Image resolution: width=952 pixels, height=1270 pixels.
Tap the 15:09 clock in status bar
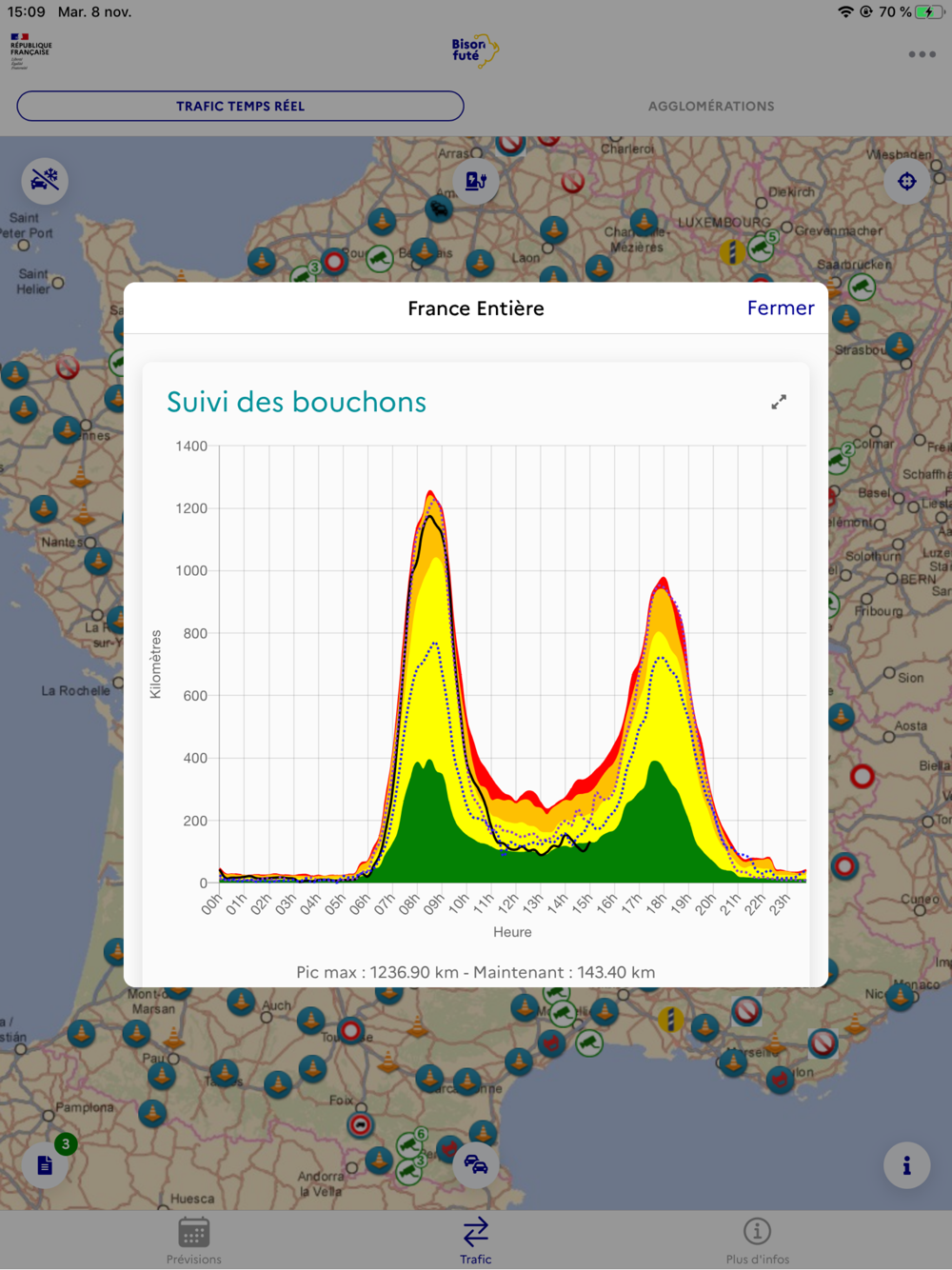tap(26, 12)
